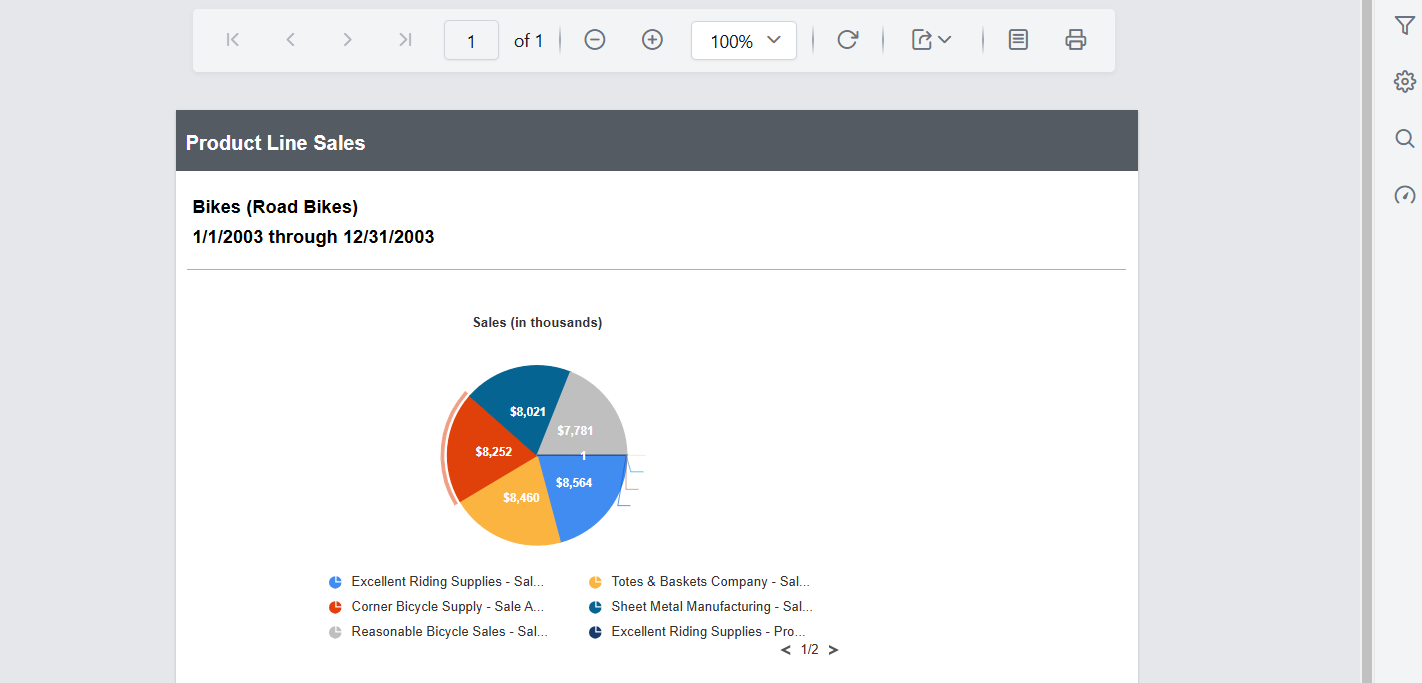Viewport: 1422px width, 683px height.
Task: Toggle the Corner Bicycle Supply legend entry
Action: point(447,606)
